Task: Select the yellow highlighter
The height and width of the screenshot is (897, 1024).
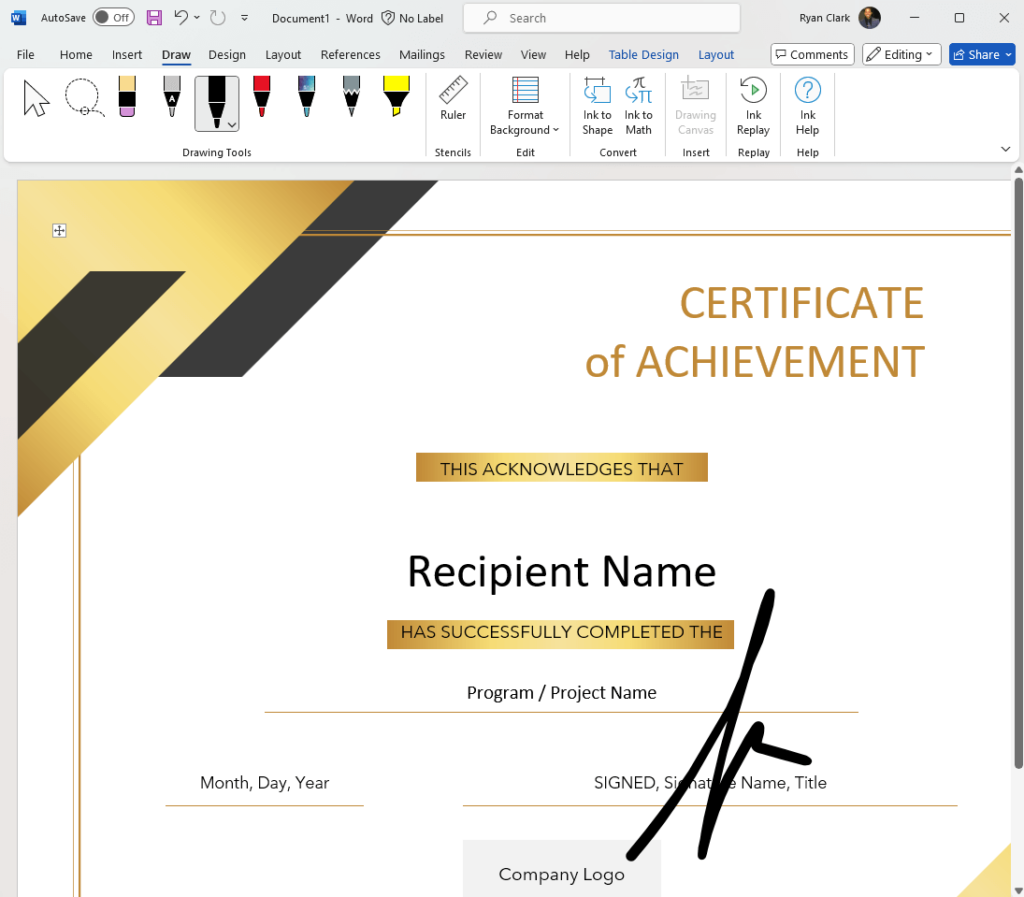Action: [x=396, y=97]
